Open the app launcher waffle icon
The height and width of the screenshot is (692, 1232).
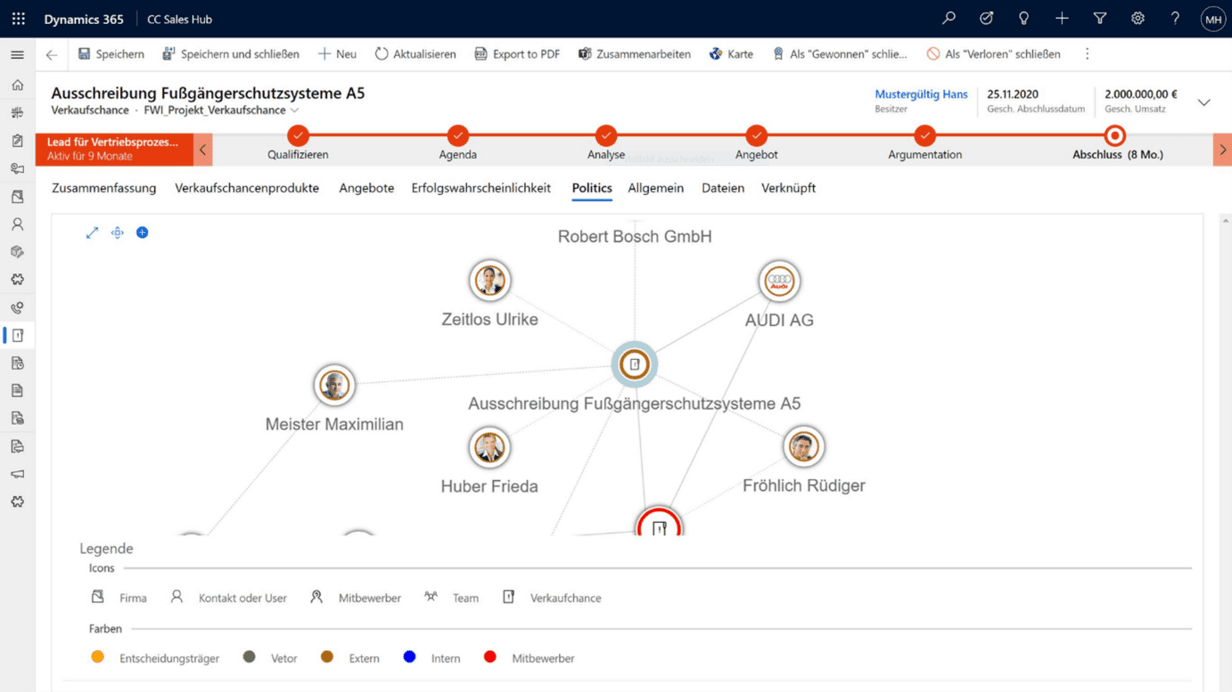[18, 19]
